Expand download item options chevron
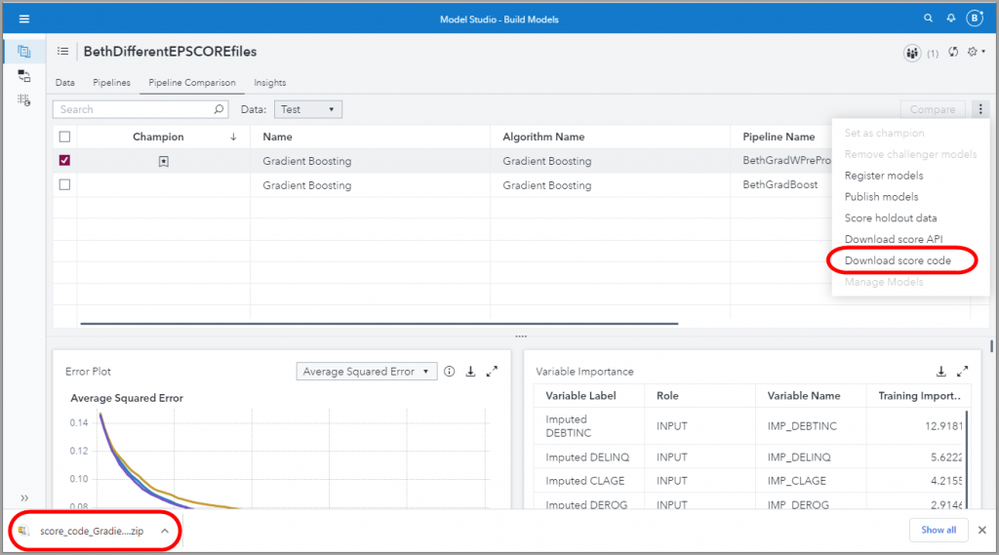This screenshot has height=555, width=999. (x=165, y=531)
